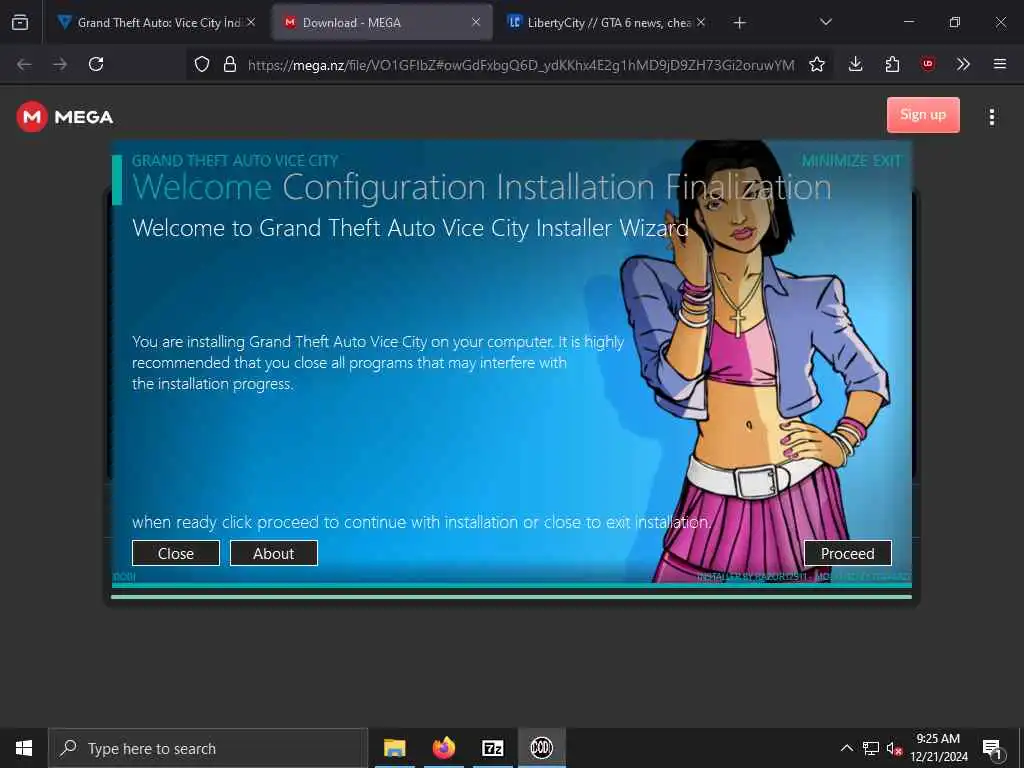Viewport: 1024px width, 768px height.
Task: Close the Grand Theft Auto: Vice City tab
Action: tap(251, 22)
